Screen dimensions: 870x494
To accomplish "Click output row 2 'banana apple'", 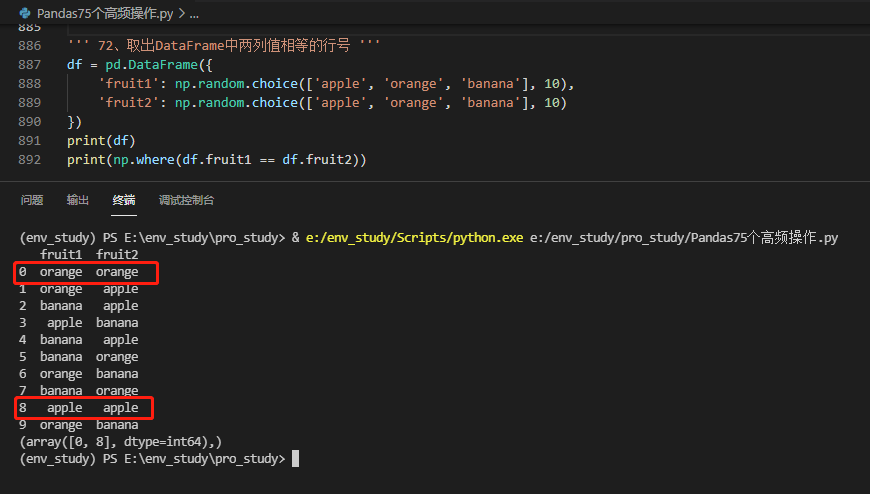I will pyautogui.click(x=78, y=306).
